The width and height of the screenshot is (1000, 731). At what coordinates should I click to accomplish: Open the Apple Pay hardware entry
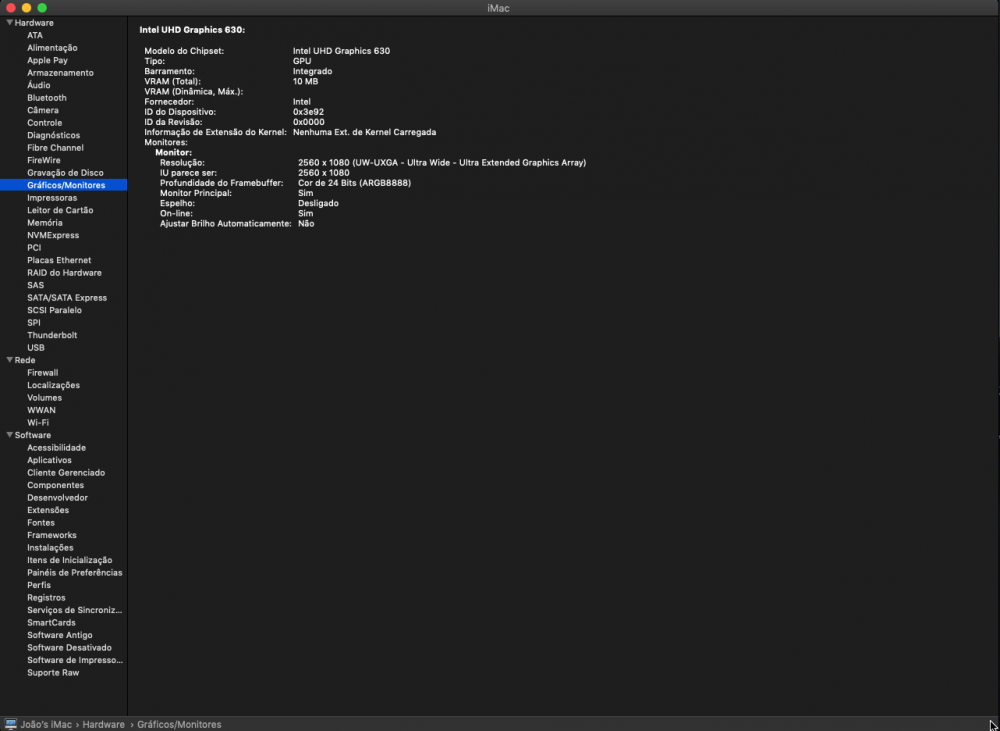click(x=47, y=61)
